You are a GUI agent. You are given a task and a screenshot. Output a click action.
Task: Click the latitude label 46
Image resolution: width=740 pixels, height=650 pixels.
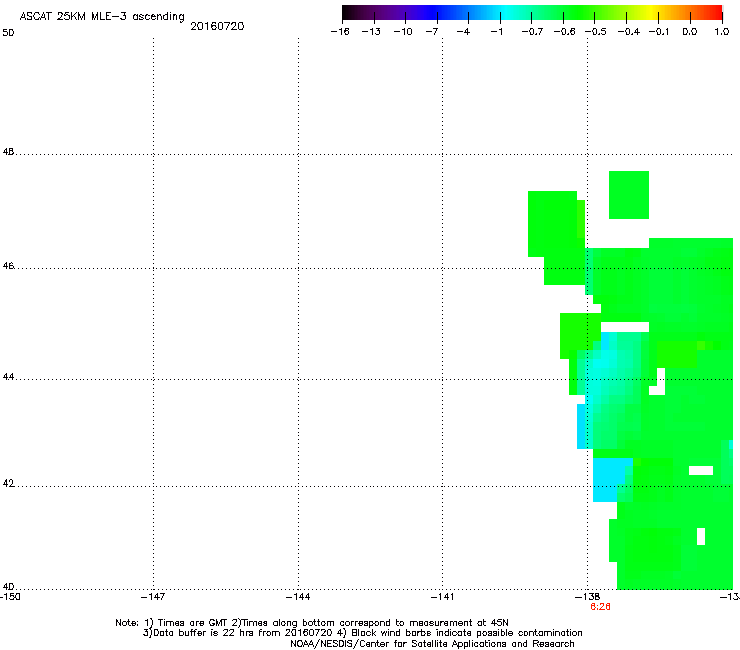point(8,266)
